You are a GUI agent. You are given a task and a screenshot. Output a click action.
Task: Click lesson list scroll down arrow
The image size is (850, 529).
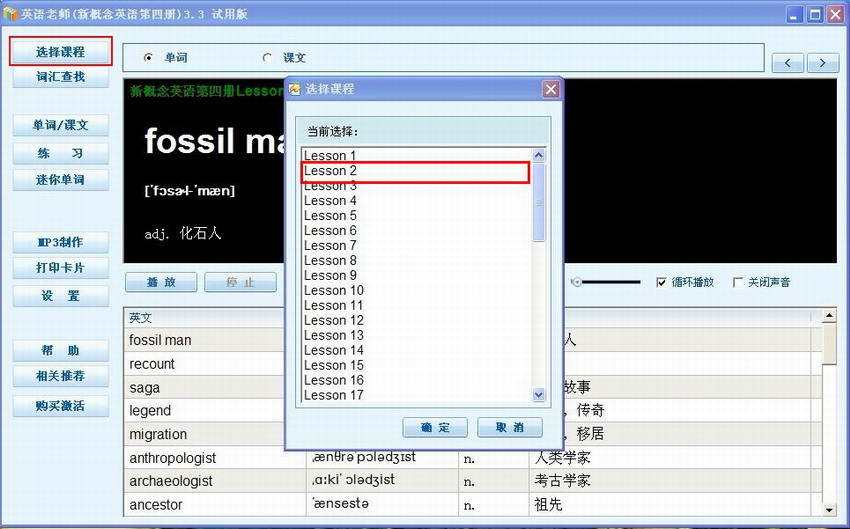click(x=538, y=395)
